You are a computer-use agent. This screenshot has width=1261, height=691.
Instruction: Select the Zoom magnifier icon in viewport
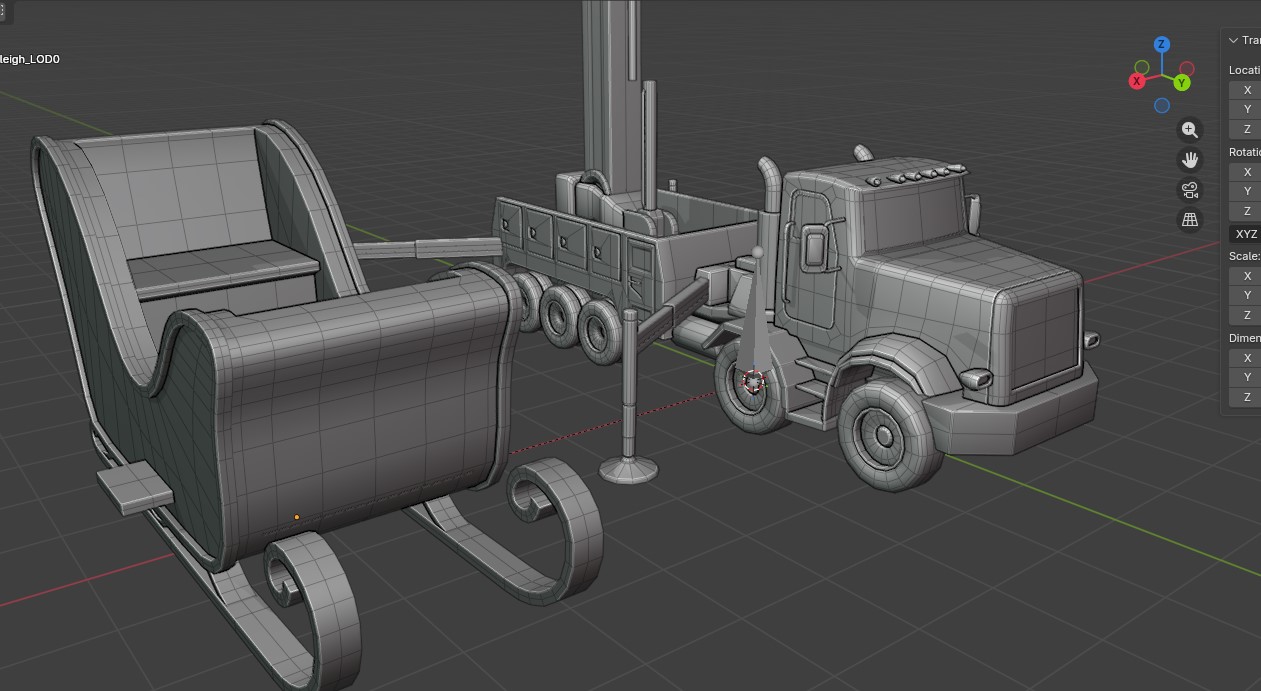pos(1190,129)
